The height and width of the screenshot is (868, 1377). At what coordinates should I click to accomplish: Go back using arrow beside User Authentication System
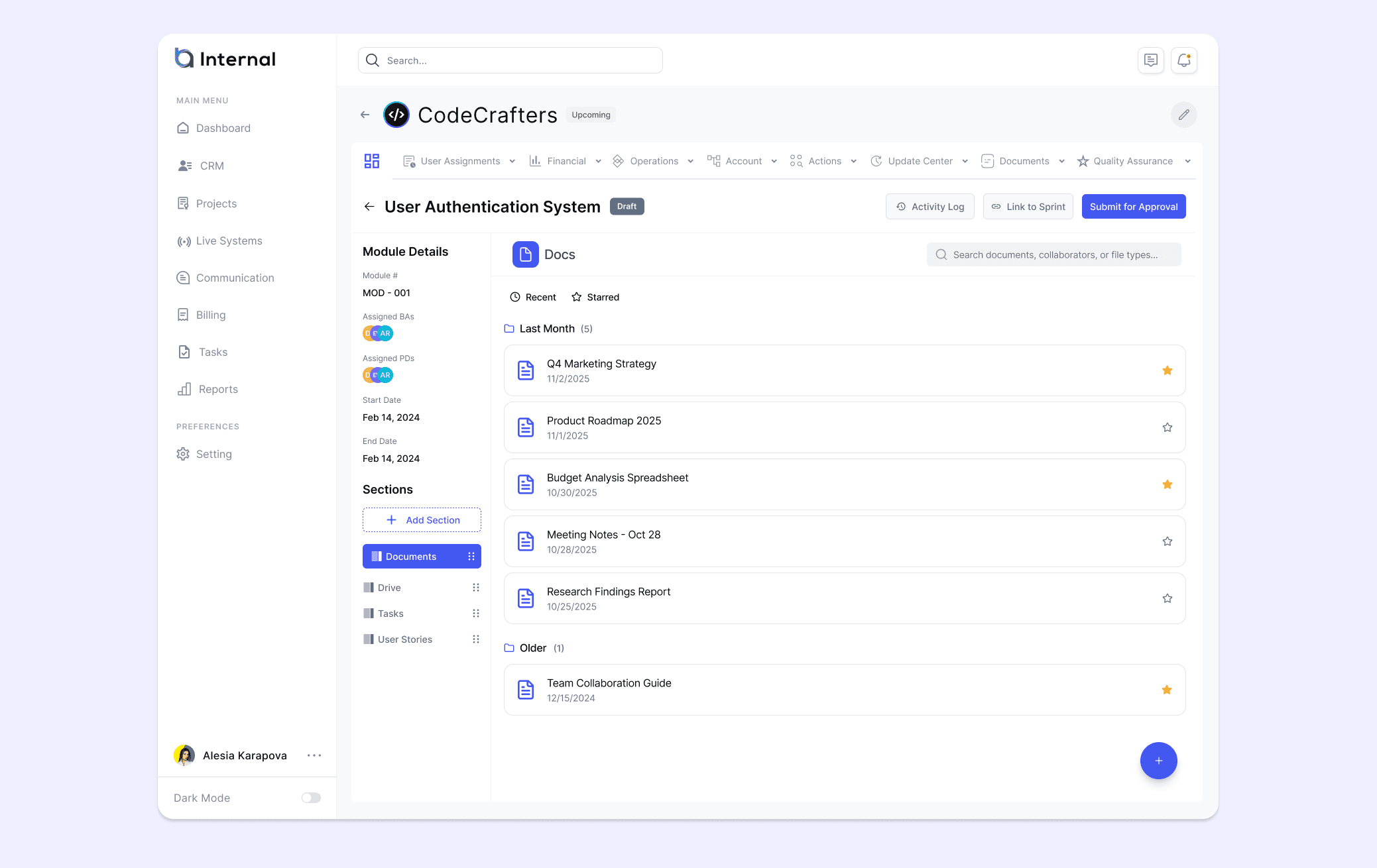(x=369, y=207)
